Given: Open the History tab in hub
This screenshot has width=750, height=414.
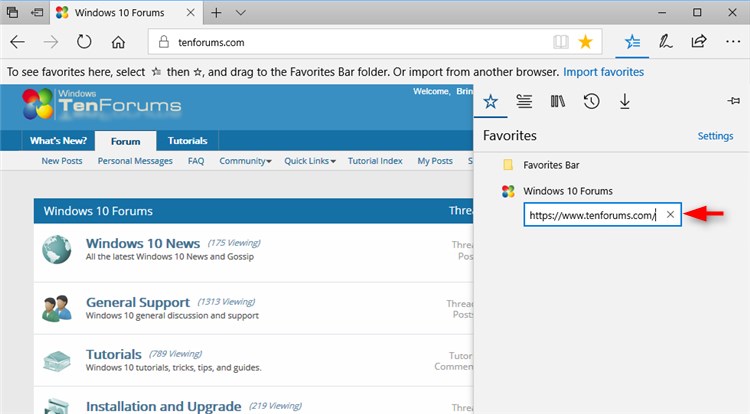Looking at the screenshot, I should coord(591,101).
